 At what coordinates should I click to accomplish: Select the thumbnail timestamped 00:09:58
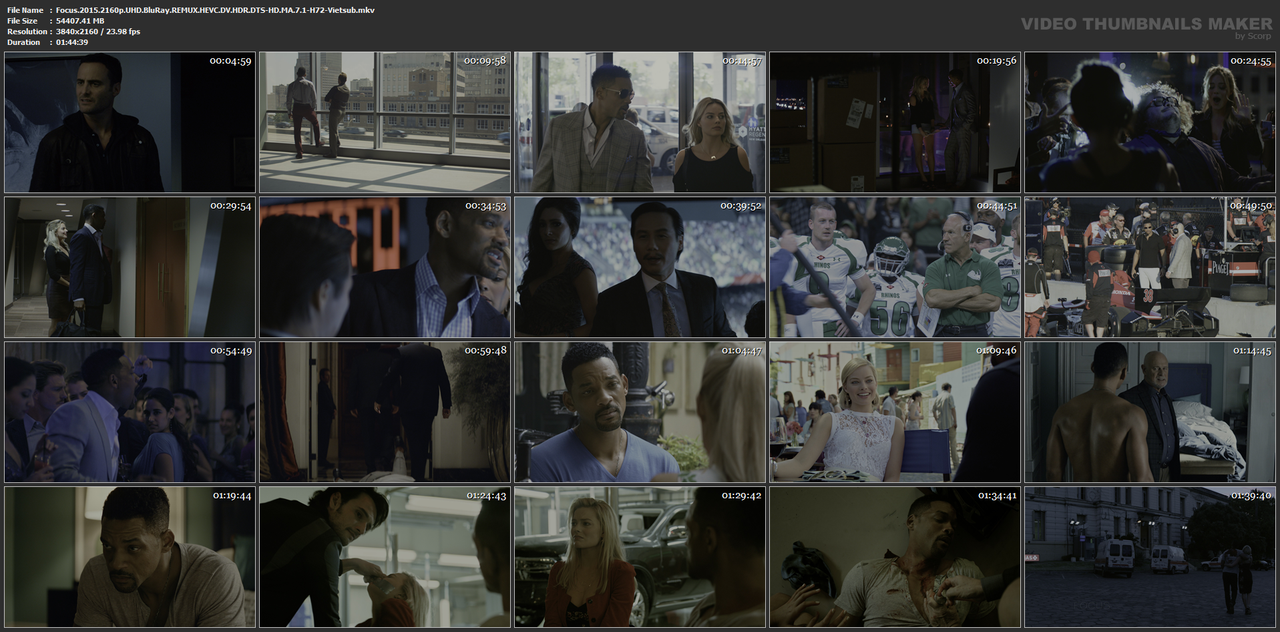[385, 122]
